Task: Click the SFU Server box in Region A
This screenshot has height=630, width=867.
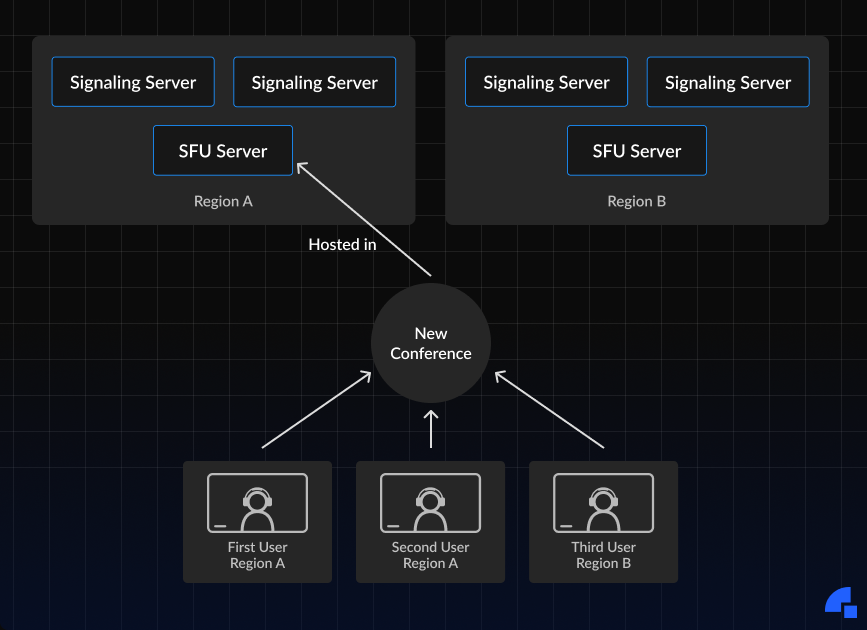Action: click(223, 151)
